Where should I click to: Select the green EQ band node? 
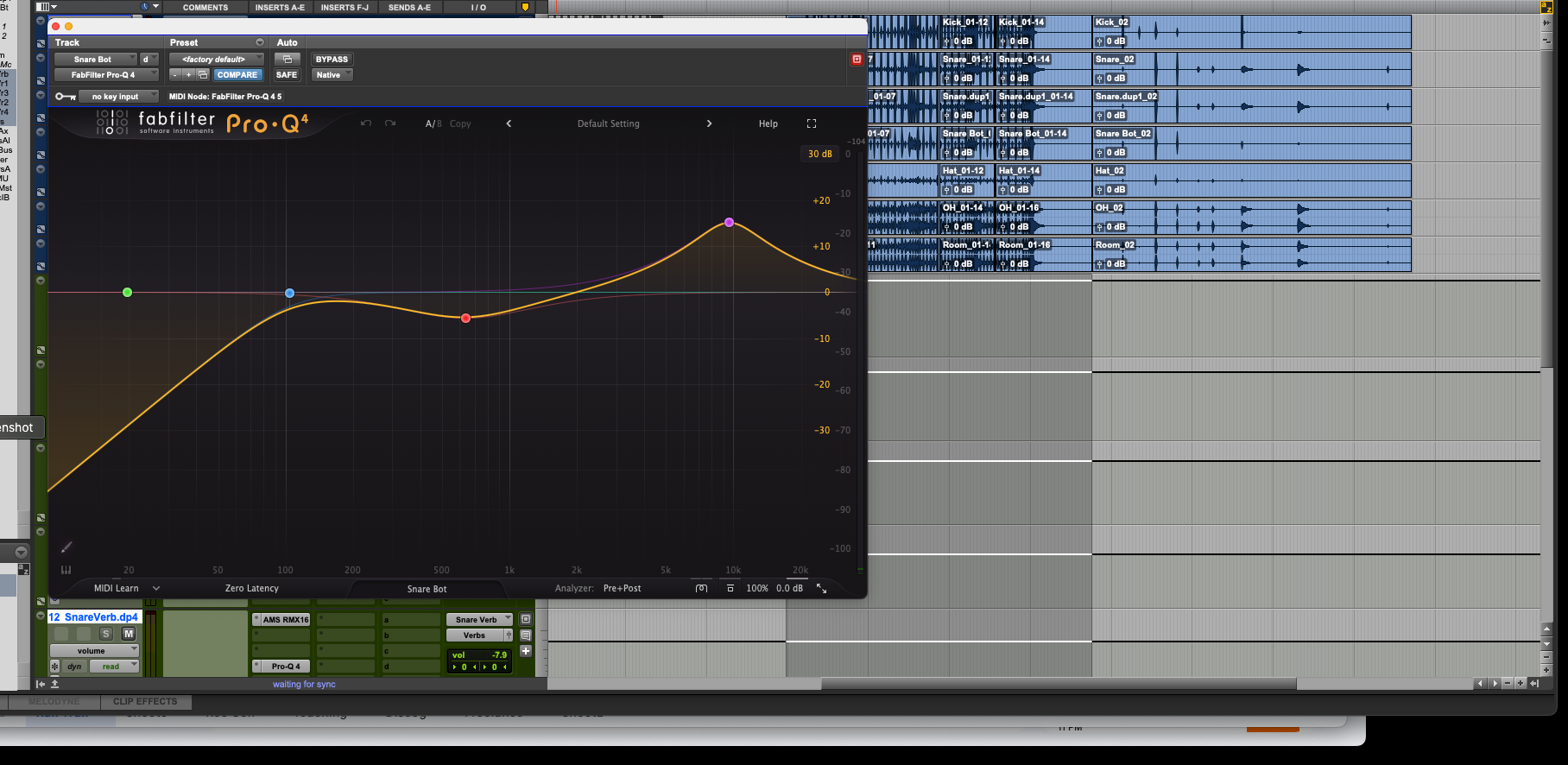coord(128,293)
